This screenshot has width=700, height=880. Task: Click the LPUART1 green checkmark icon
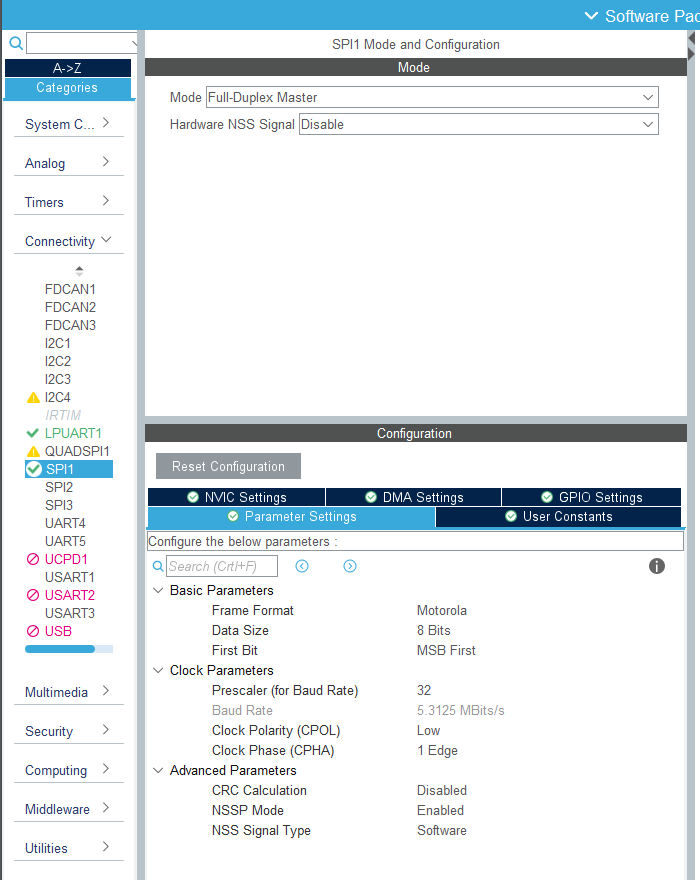[33, 433]
